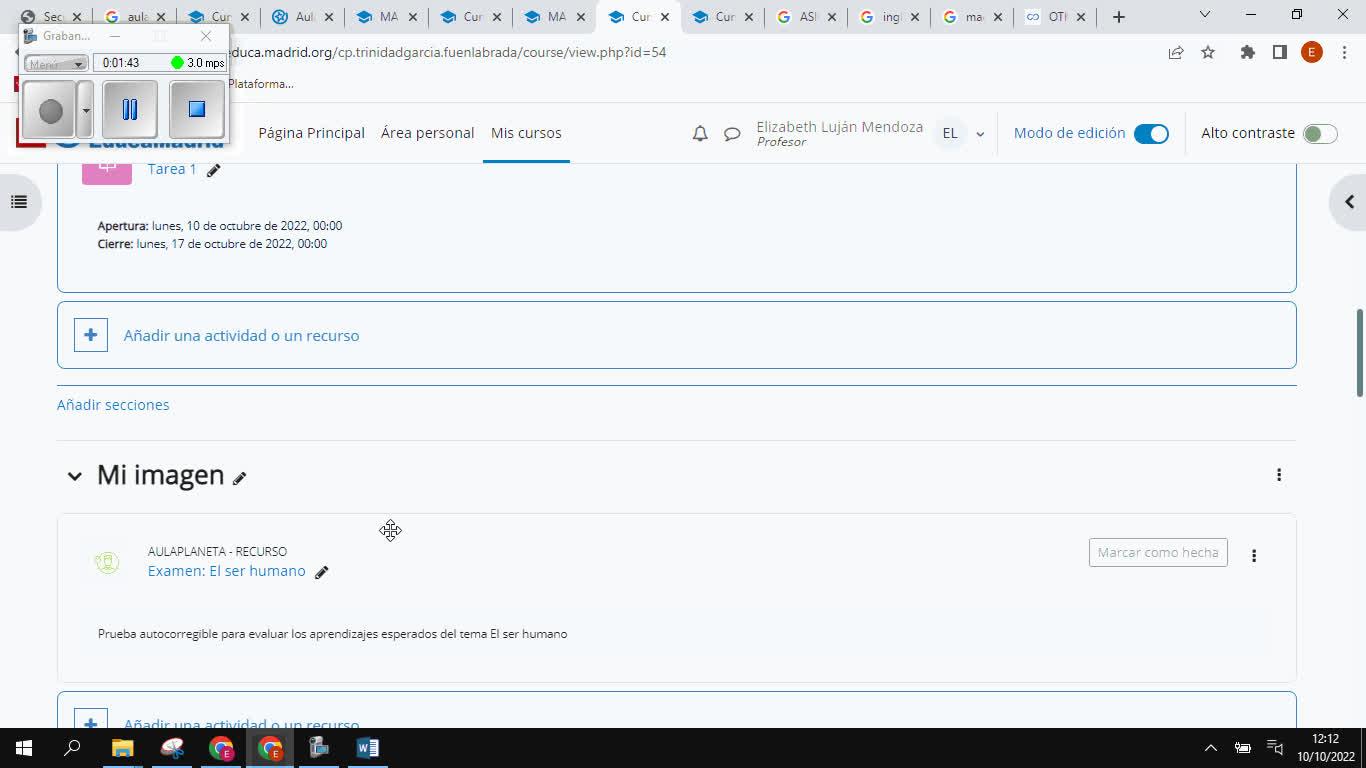Open File Explorer from the taskbar
The width and height of the screenshot is (1366, 768).
[x=122, y=748]
